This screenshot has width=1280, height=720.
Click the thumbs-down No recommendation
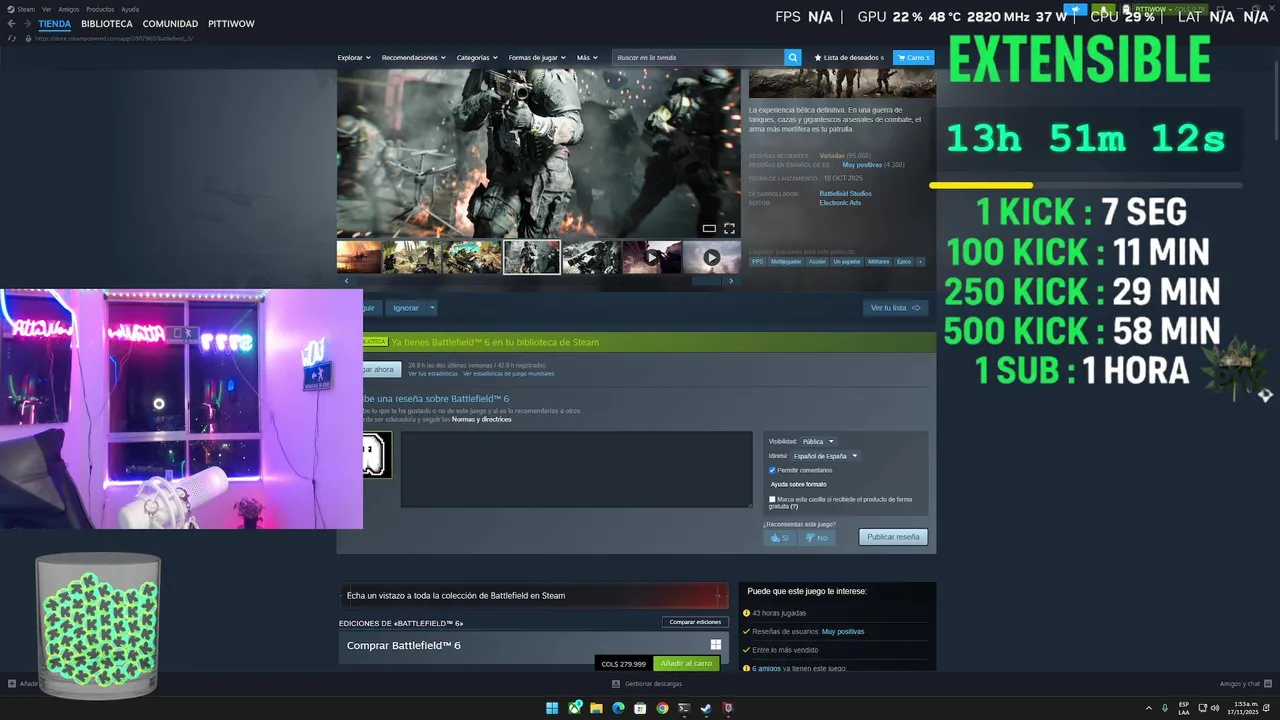(x=816, y=537)
